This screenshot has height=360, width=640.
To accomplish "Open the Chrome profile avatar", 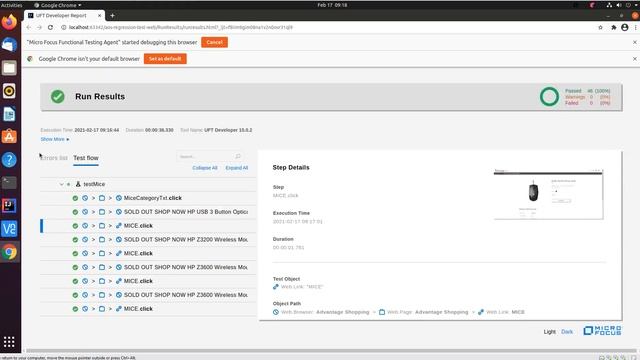I will pos(624,27).
